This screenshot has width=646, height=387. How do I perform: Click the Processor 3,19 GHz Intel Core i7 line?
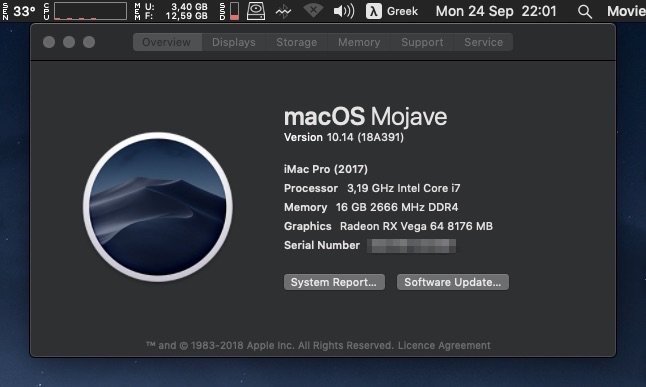[372, 188]
